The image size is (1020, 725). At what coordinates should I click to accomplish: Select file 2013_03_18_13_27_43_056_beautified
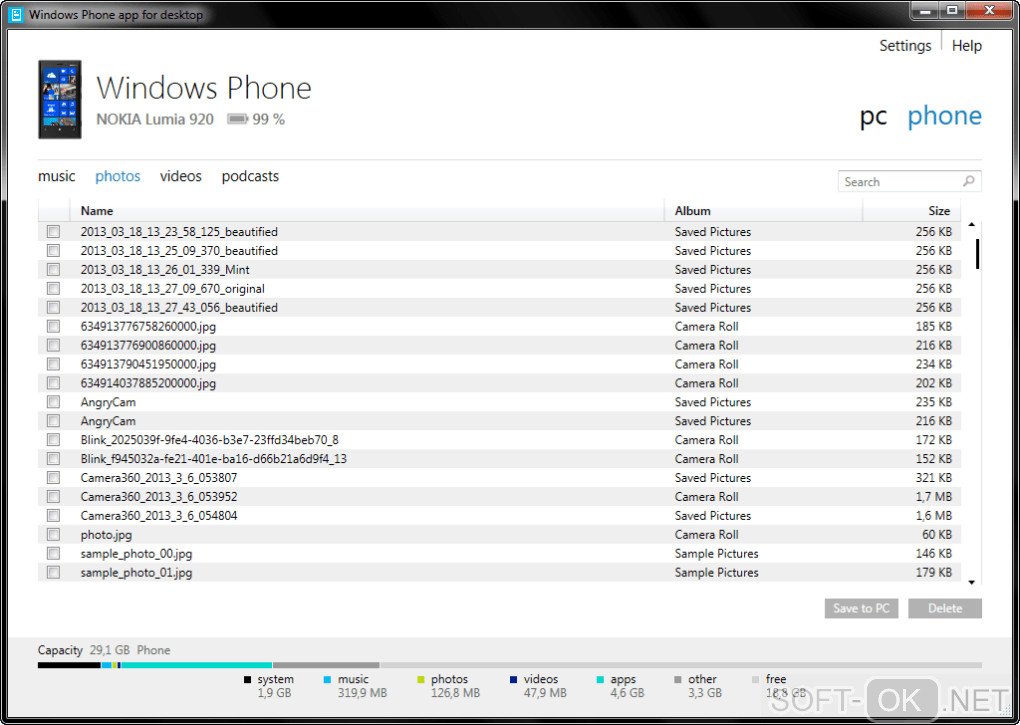(499, 308)
